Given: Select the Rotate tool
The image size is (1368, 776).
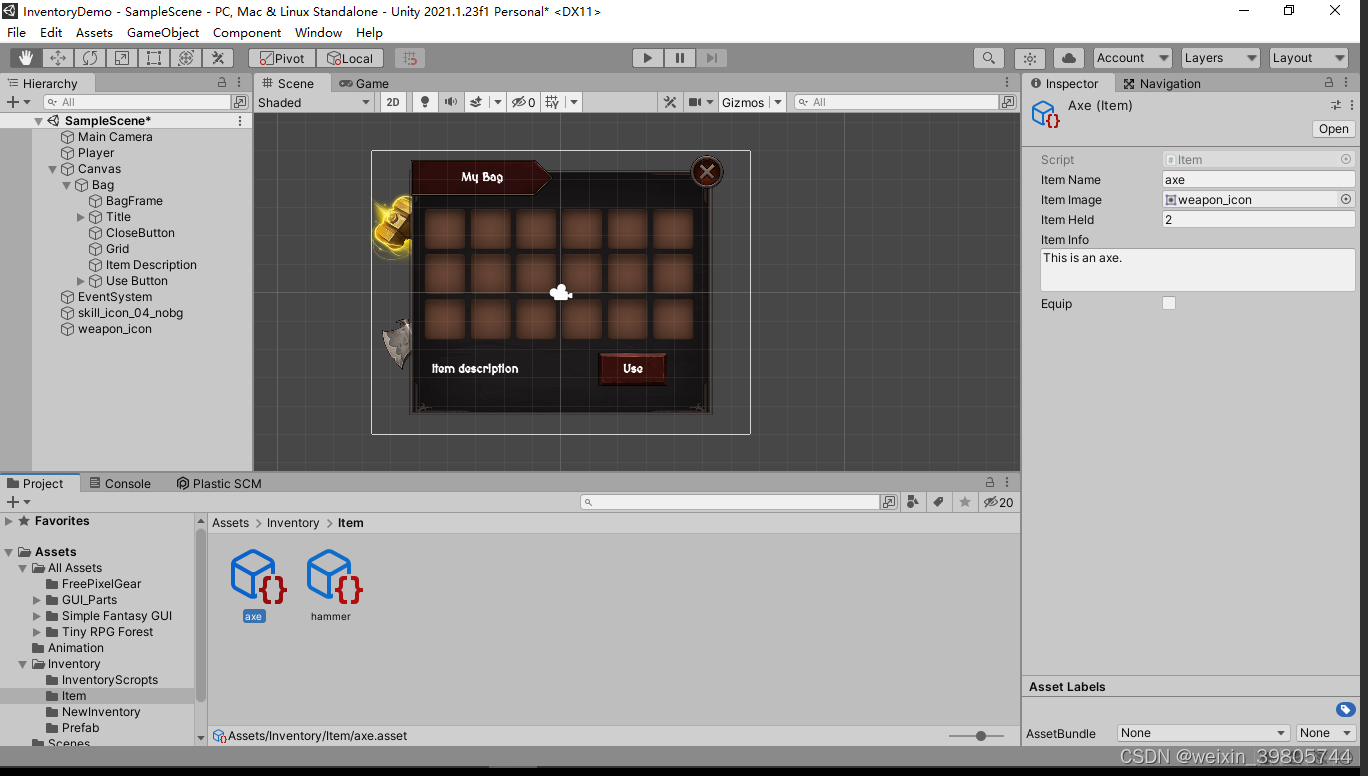Looking at the screenshot, I should pos(90,58).
